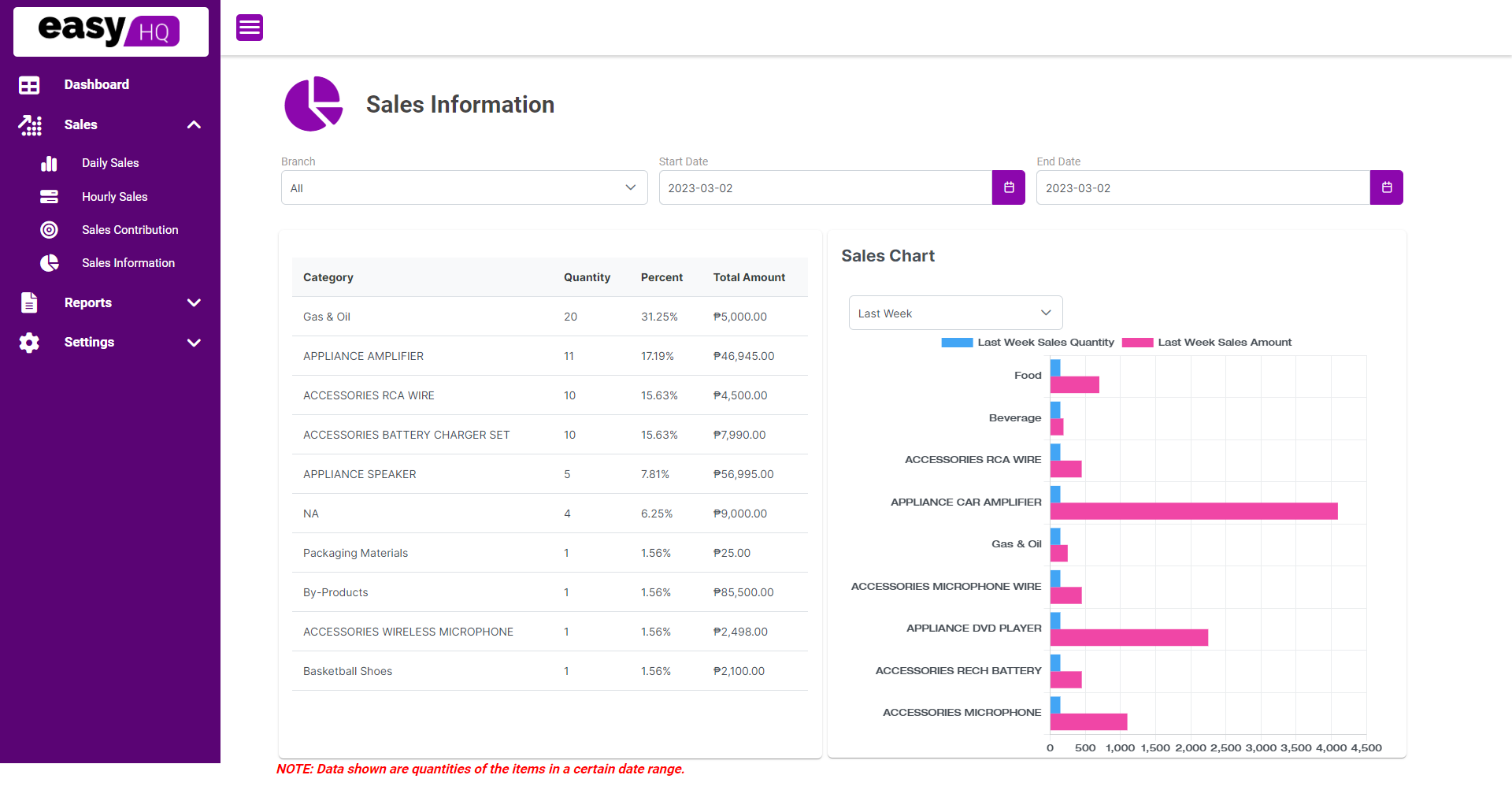Click the ₱56,995.00 total amount
Image resolution: width=1512 pixels, height=801 pixels.
743,474
